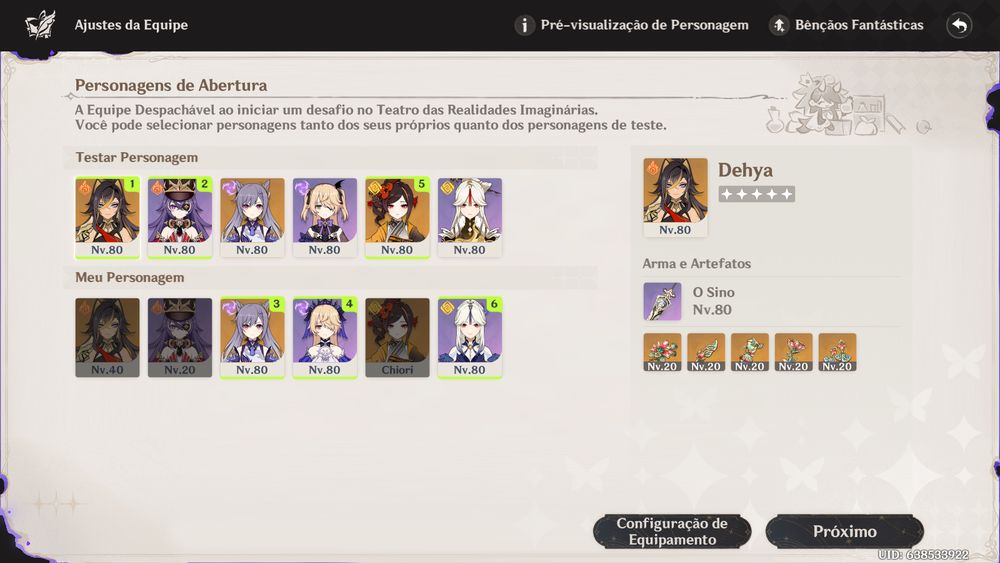Screen dimensions: 1000x563
Task: Click greyed-out Dehya Nv.40 card
Action: (107, 337)
